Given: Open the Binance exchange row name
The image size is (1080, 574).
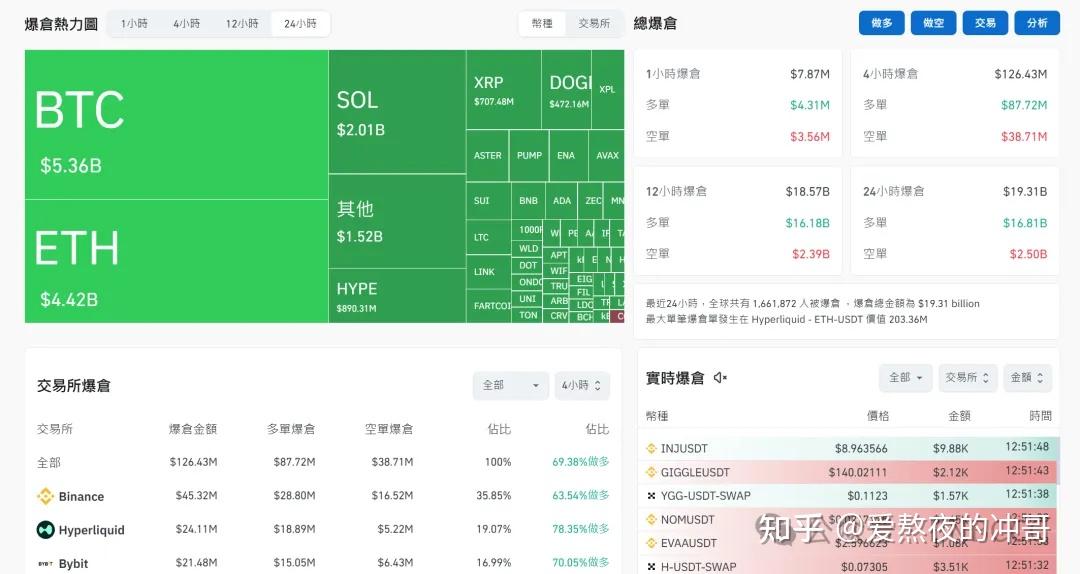Looking at the screenshot, I should tap(81, 497).
